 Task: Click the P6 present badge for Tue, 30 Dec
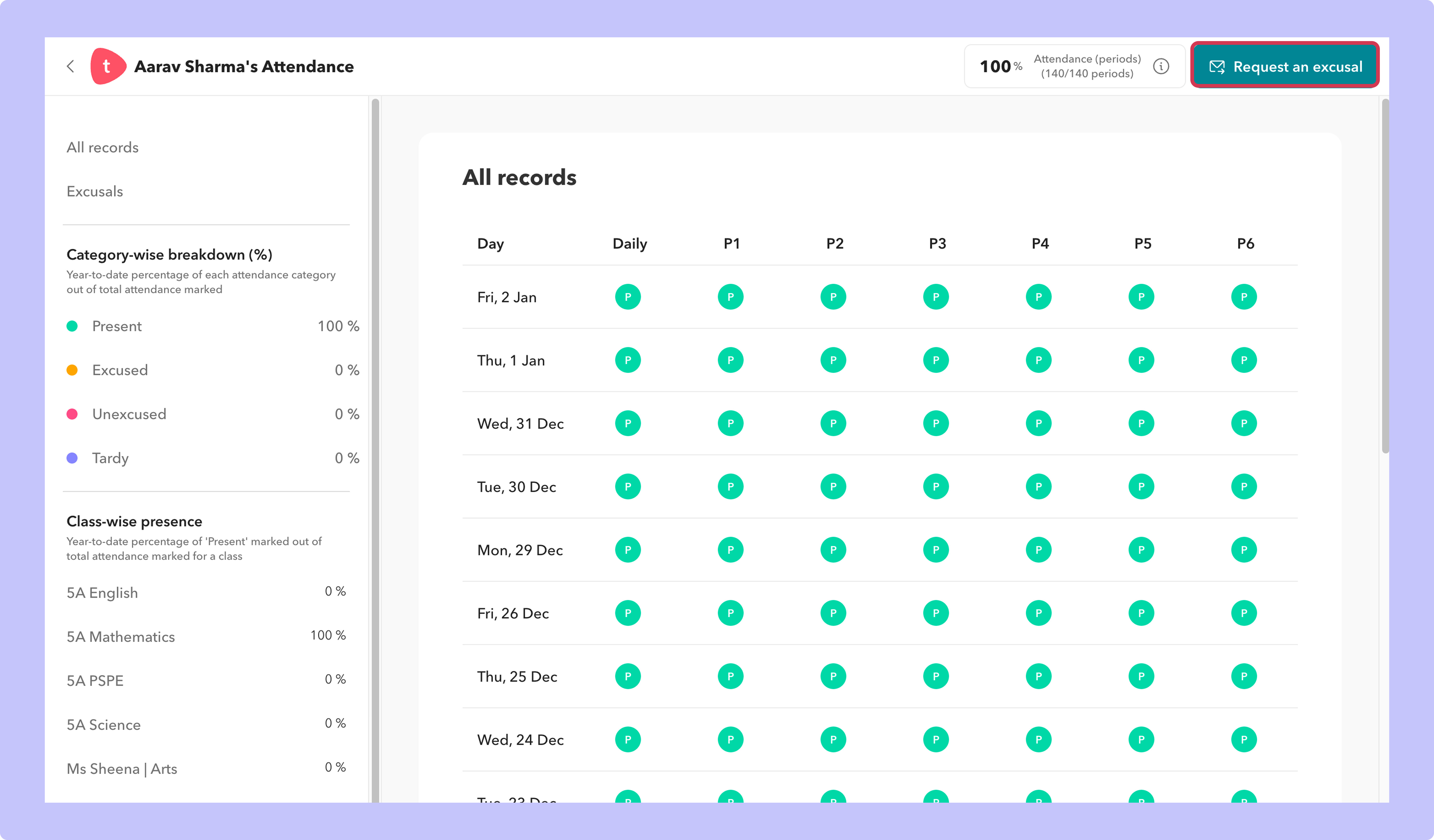click(x=1244, y=486)
